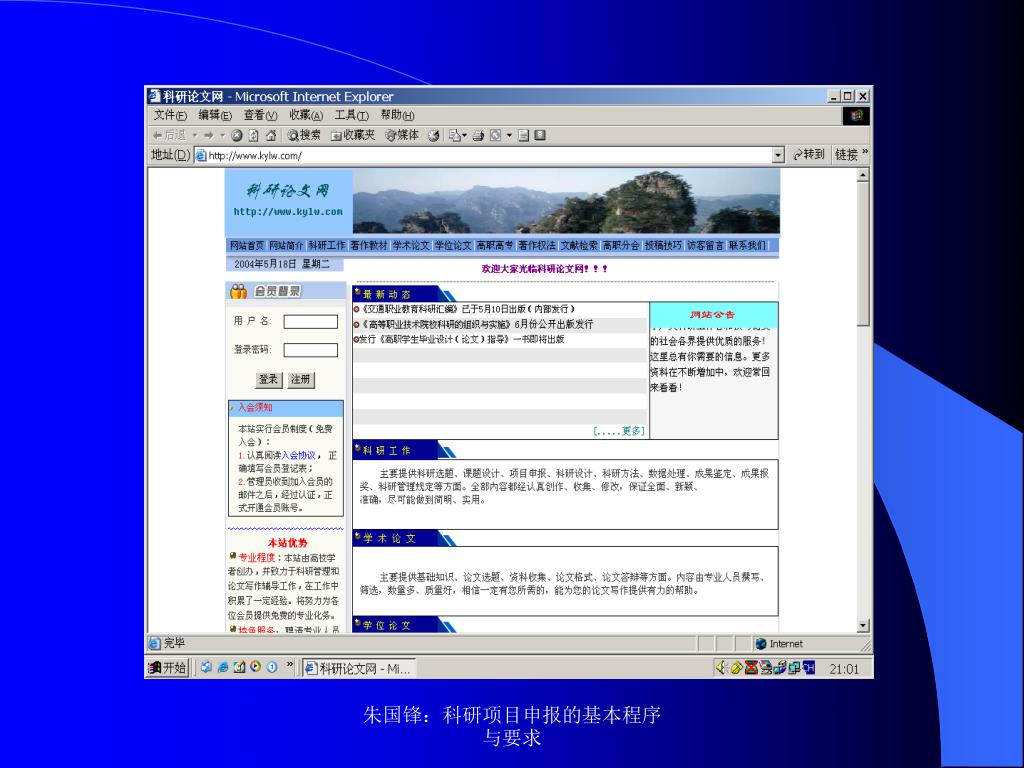Click the Mail icon in toolbar

coord(455,135)
